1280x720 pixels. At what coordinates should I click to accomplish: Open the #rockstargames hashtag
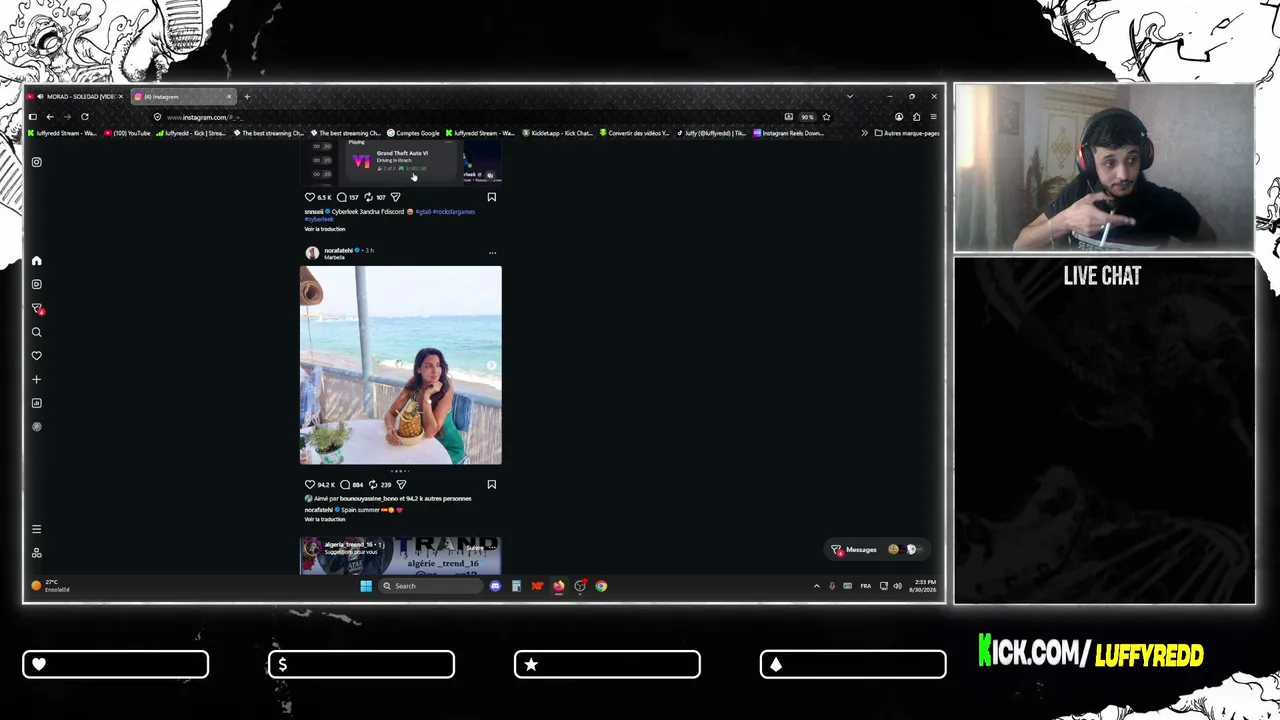(x=453, y=212)
